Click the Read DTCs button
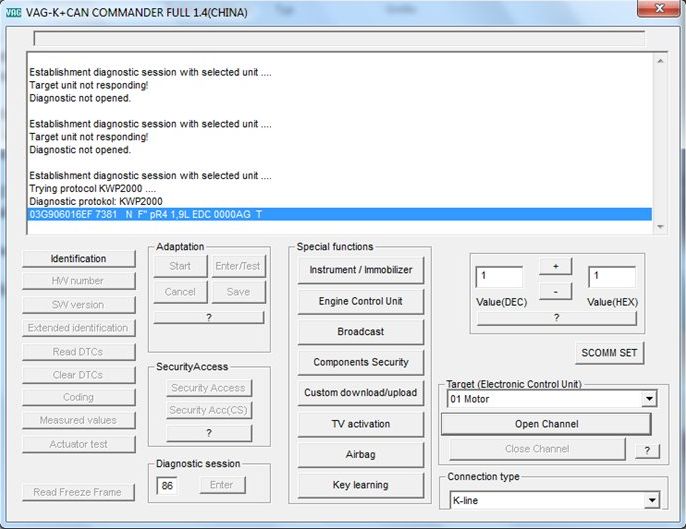The width and height of the screenshot is (686, 529). tap(79, 352)
